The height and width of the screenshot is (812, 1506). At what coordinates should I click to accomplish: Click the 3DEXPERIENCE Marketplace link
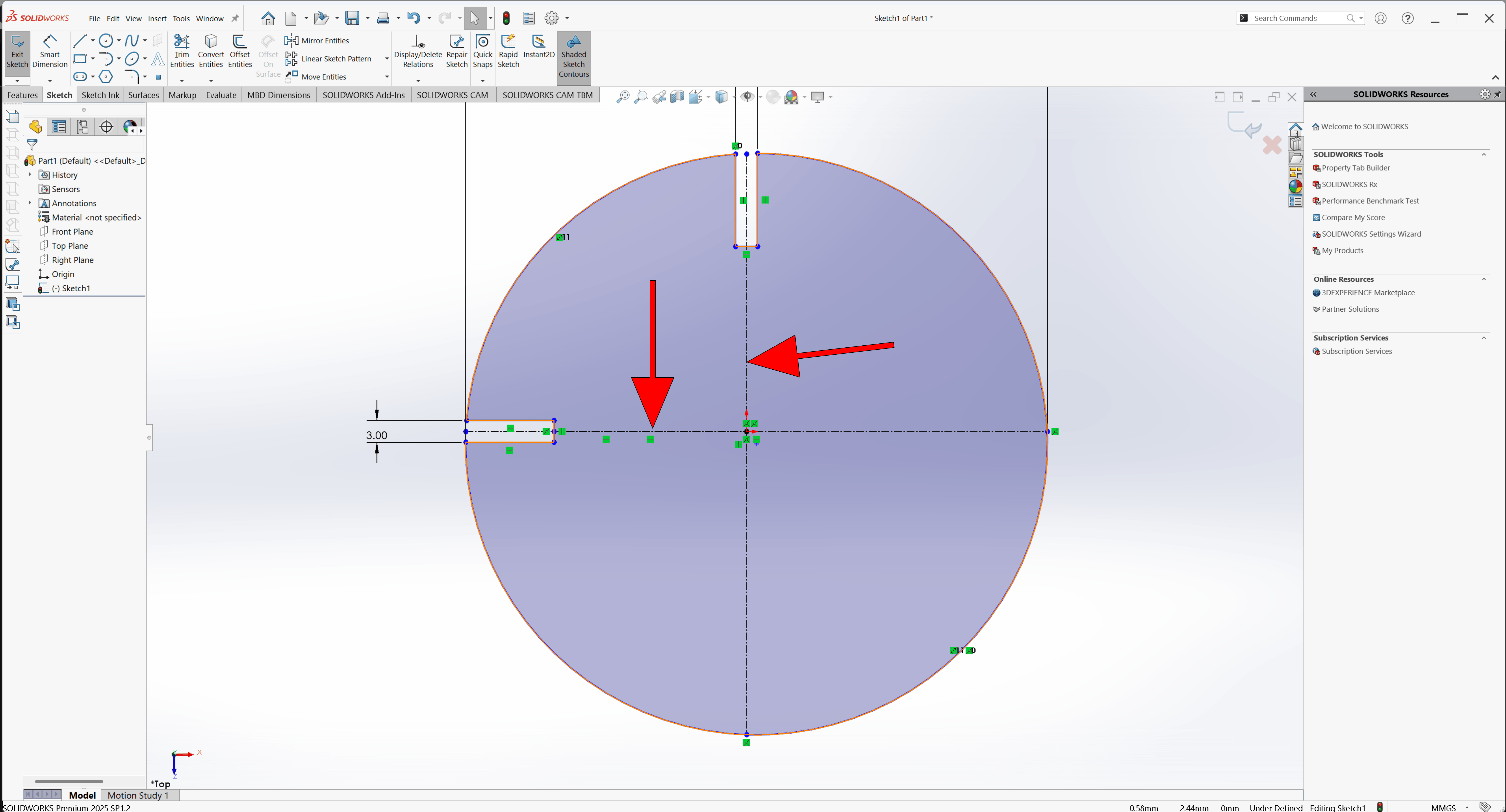coord(1368,293)
